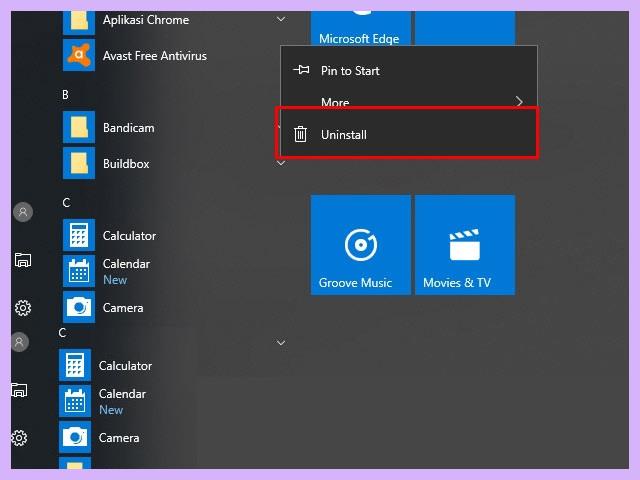The image size is (640, 480).
Task: Choose Pin to Start from context menu
Action: click(409, 71)
